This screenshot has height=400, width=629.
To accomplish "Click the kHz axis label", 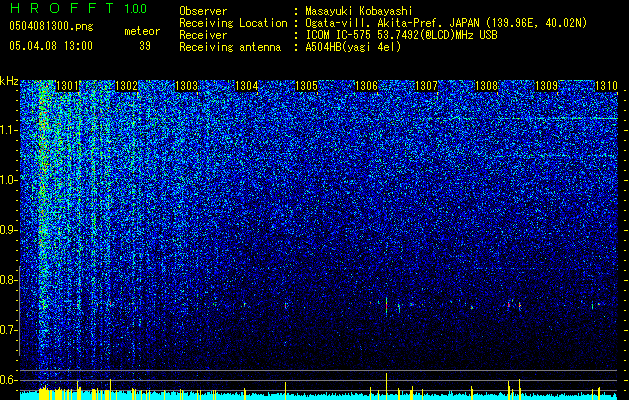I will [x=9, y=81].
